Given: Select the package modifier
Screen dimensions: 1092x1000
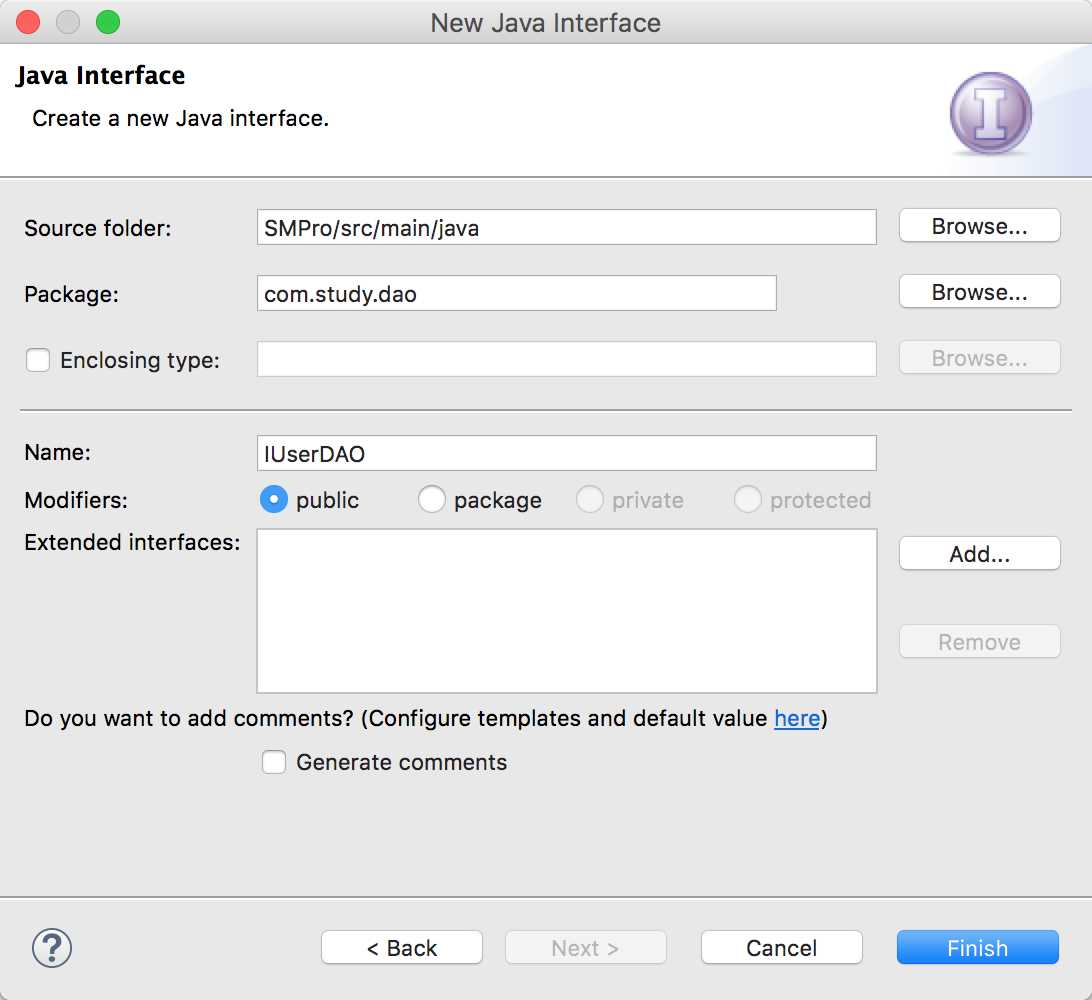Looking at the screenshot, I should pyautogui.click(x=432, y=499).
